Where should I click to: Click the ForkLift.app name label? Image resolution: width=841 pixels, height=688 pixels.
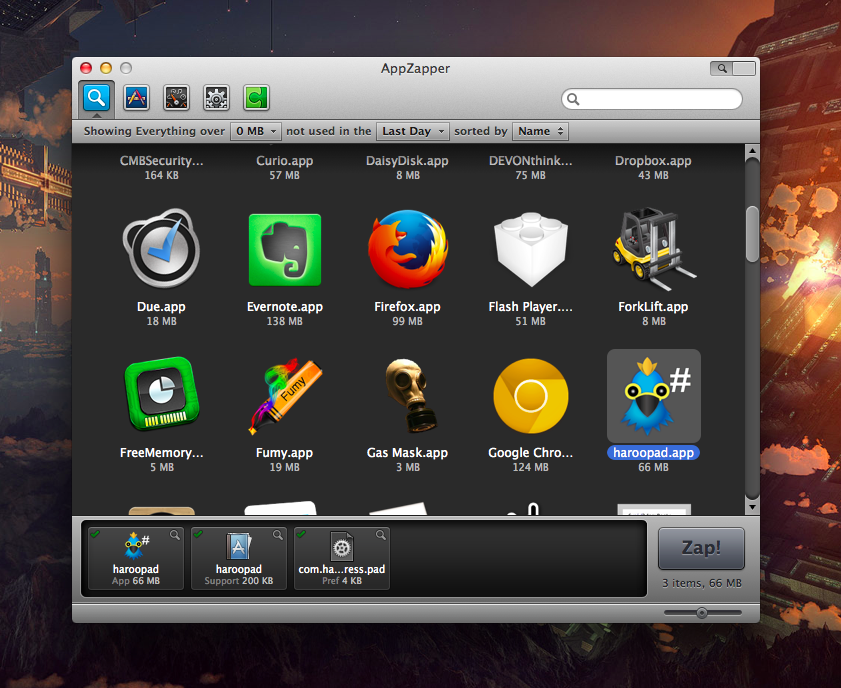pos(653,307)
